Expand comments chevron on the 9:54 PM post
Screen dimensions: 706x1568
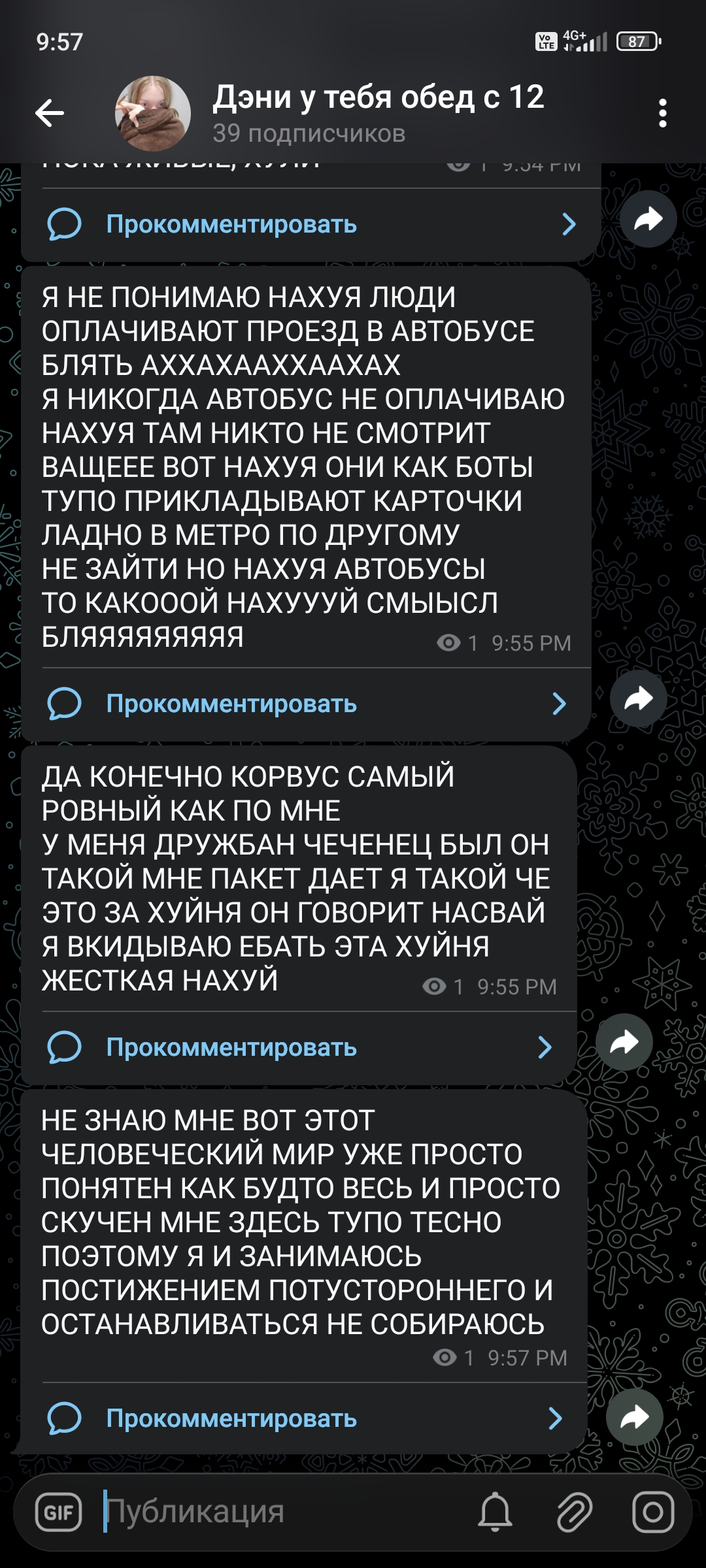(x=569, y=224)
